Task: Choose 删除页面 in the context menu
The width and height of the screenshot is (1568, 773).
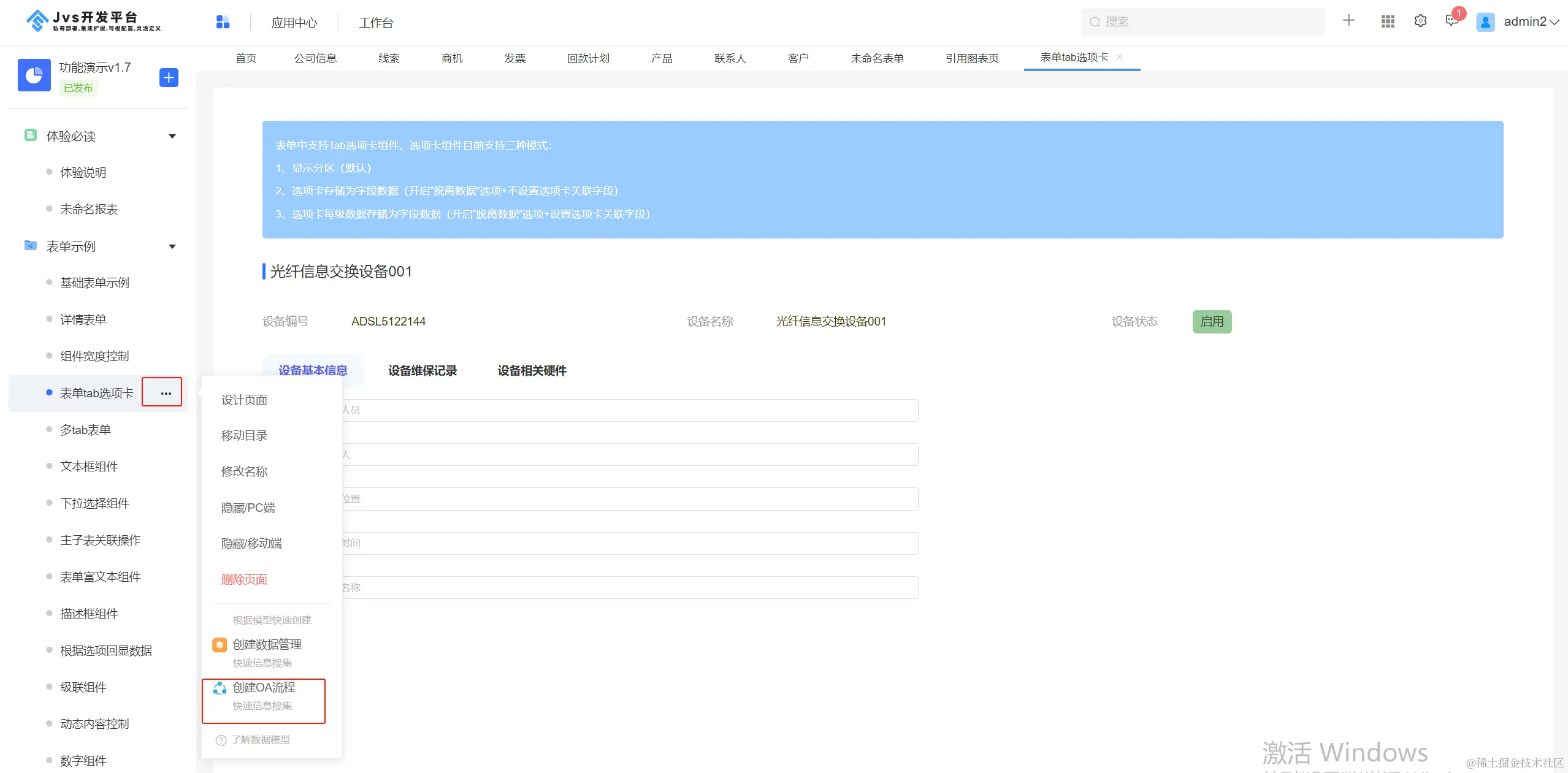Action: (244, 579)
